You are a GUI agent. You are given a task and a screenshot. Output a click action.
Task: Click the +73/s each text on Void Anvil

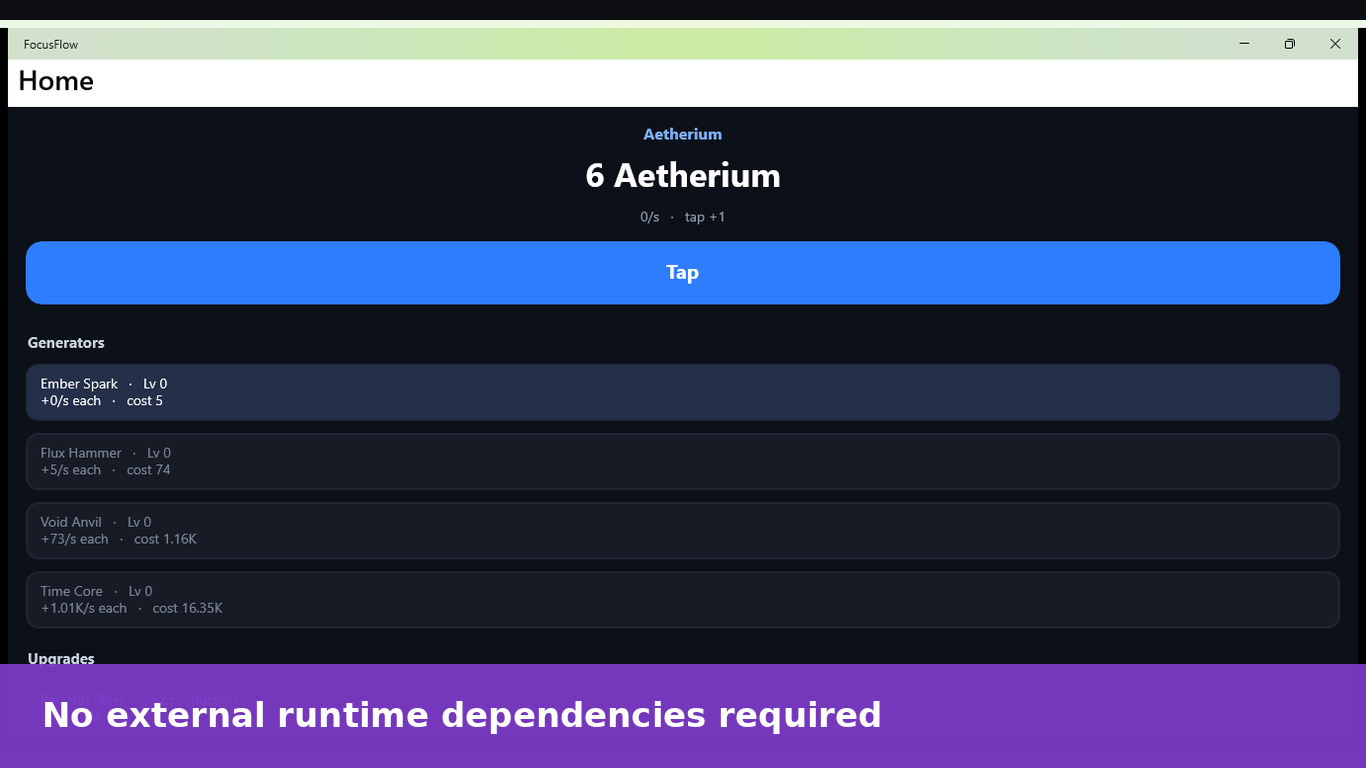pos(75,539)
